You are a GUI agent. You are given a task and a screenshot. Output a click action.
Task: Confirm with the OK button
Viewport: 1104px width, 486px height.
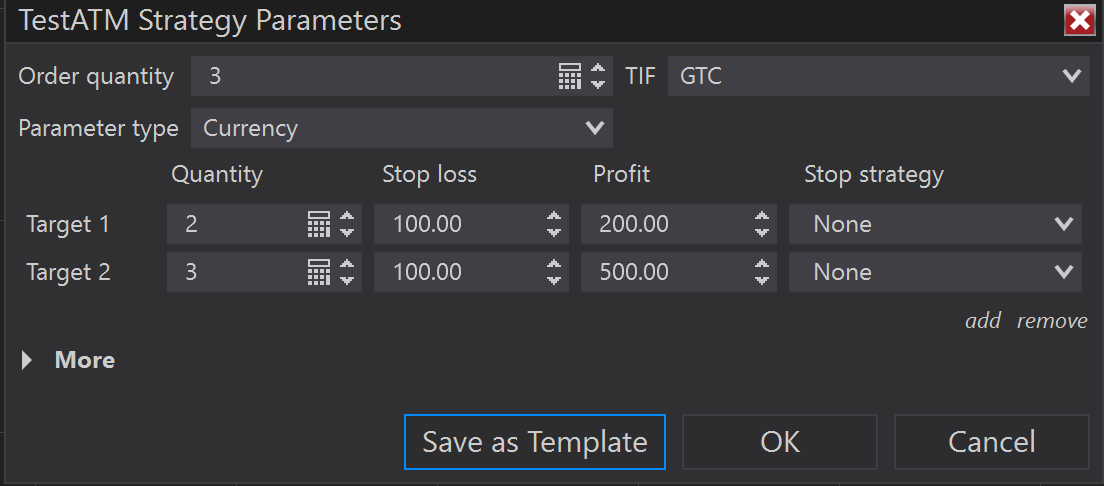(779, 442)
